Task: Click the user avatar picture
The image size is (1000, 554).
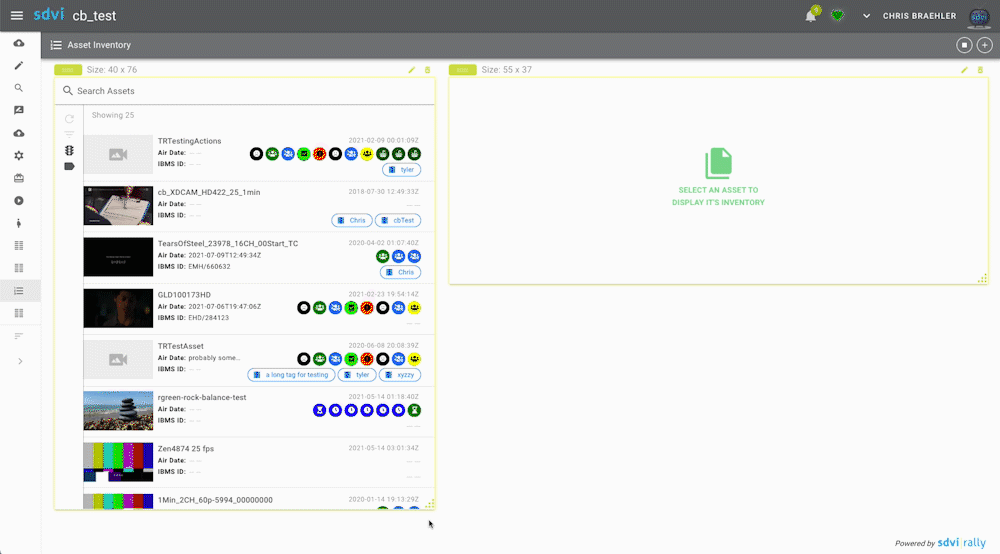Action: (979, 17)
